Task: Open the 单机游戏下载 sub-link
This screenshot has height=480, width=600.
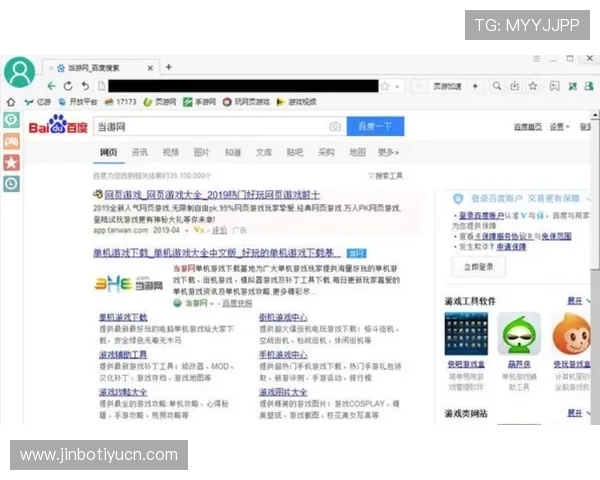Action: coord(123,317)
